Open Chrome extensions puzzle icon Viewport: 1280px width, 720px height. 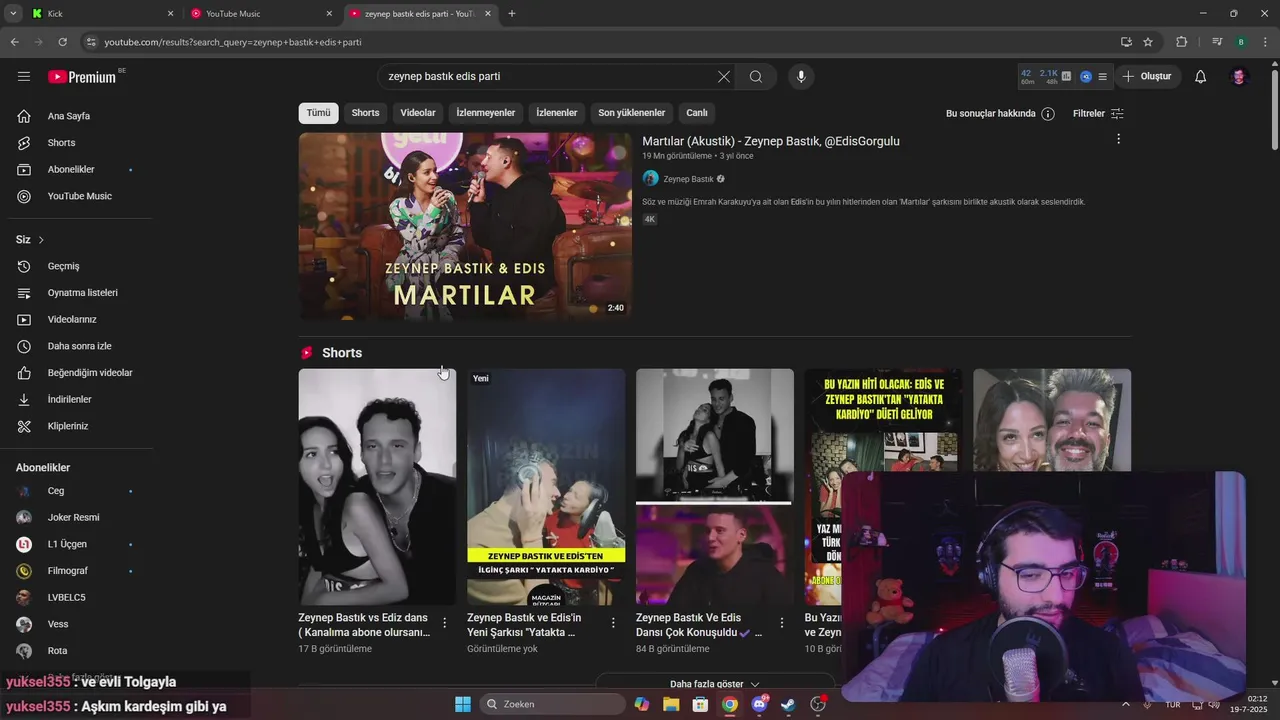pos(1181,42)
